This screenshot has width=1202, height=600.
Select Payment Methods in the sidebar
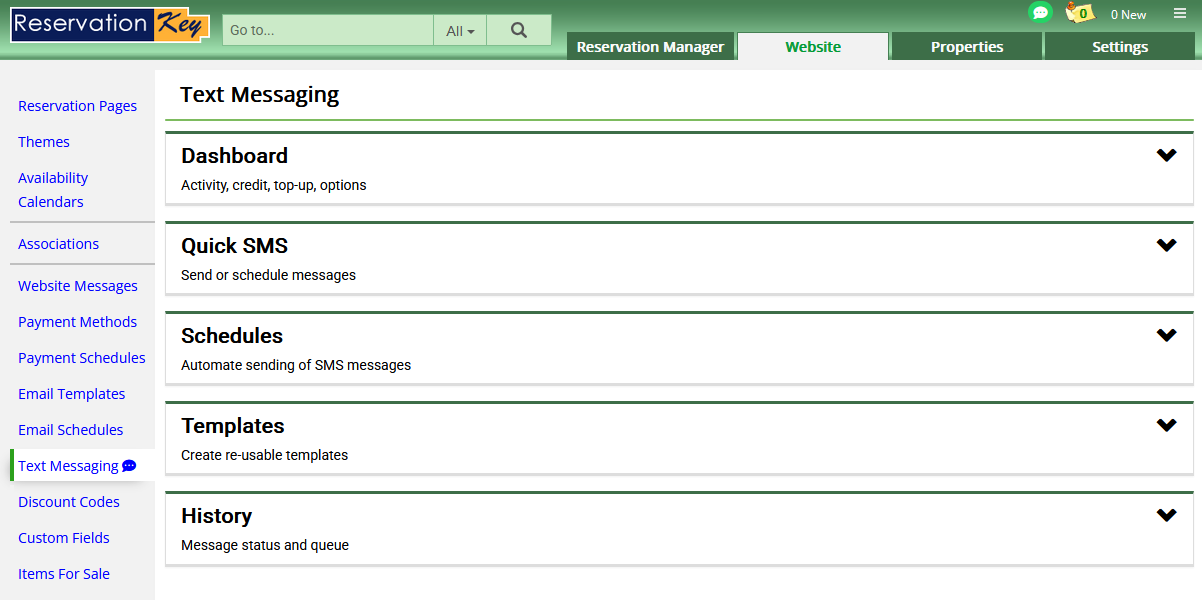(77, 322)
